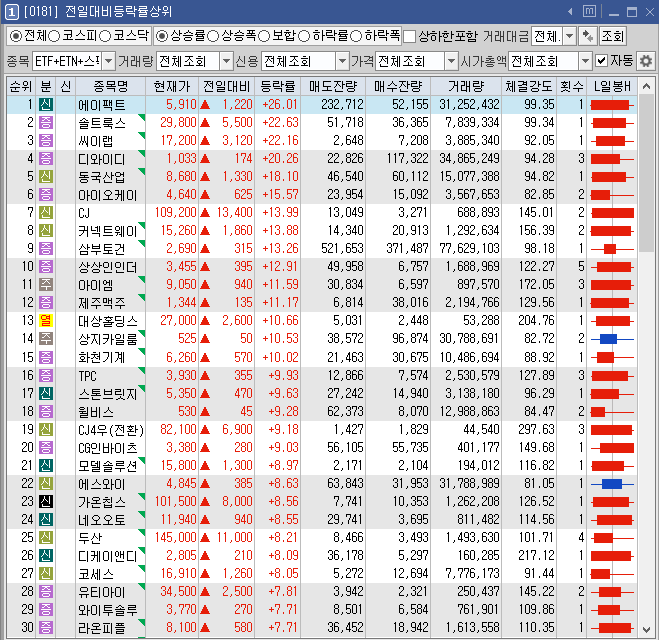Screen dimensions: 659x640
Task: Open the 가격 전체조회 dropdown
Action: coord(451,61)
